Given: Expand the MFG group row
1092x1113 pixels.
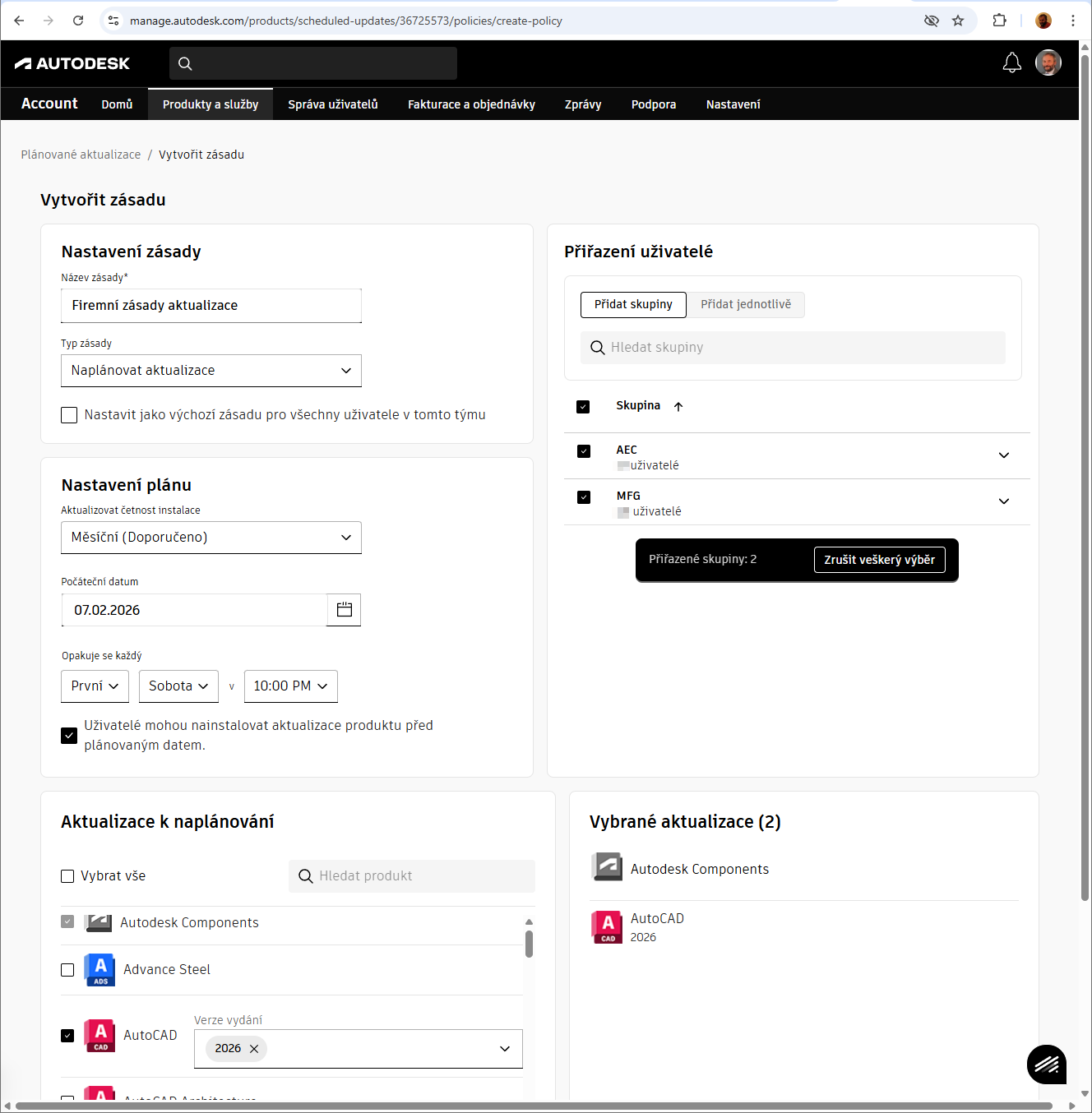Looking at the screenshot, I should (x=1003, y=501).
